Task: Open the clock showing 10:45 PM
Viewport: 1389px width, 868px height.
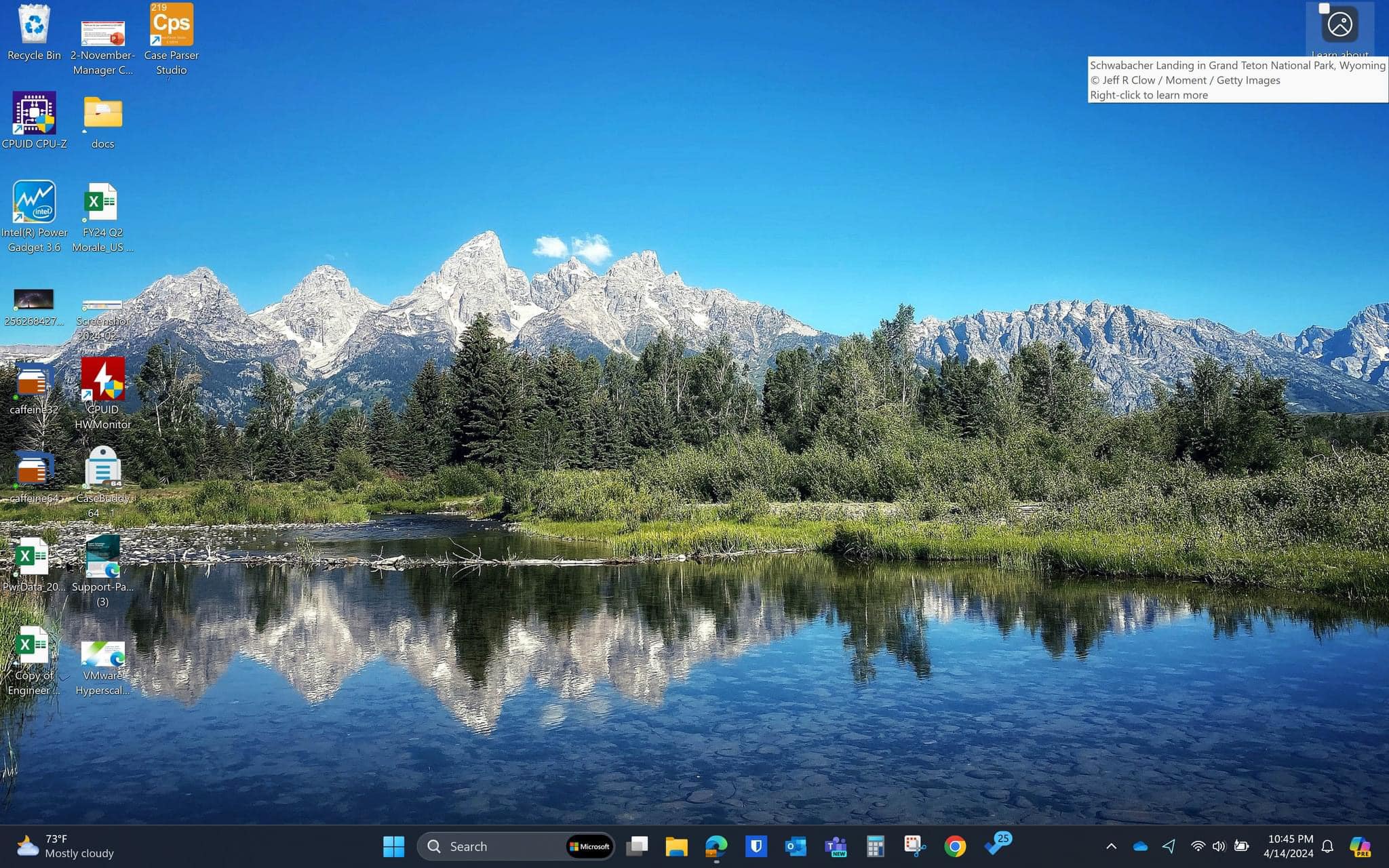Action: 1288,846
